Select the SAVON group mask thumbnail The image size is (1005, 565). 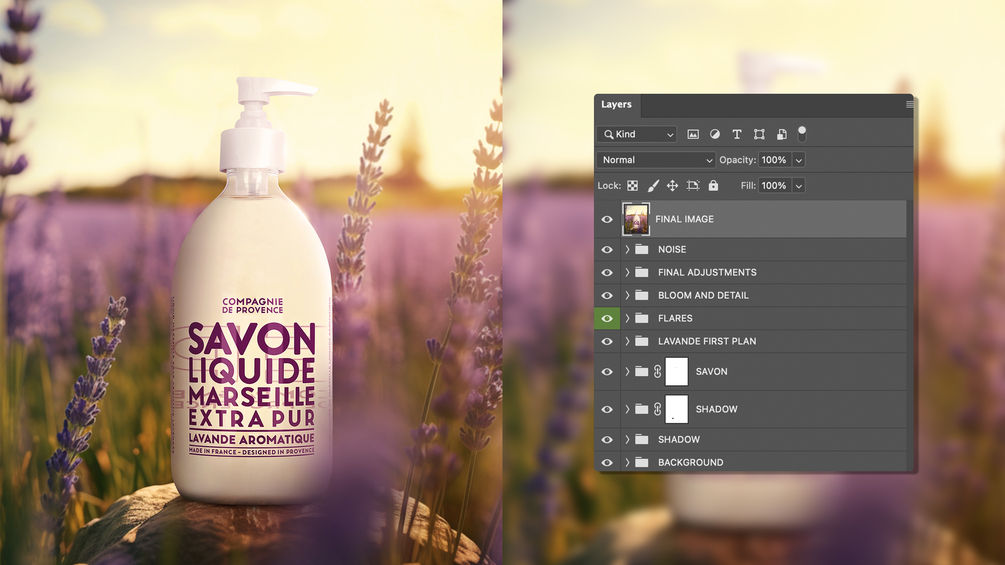coord(676,372)
